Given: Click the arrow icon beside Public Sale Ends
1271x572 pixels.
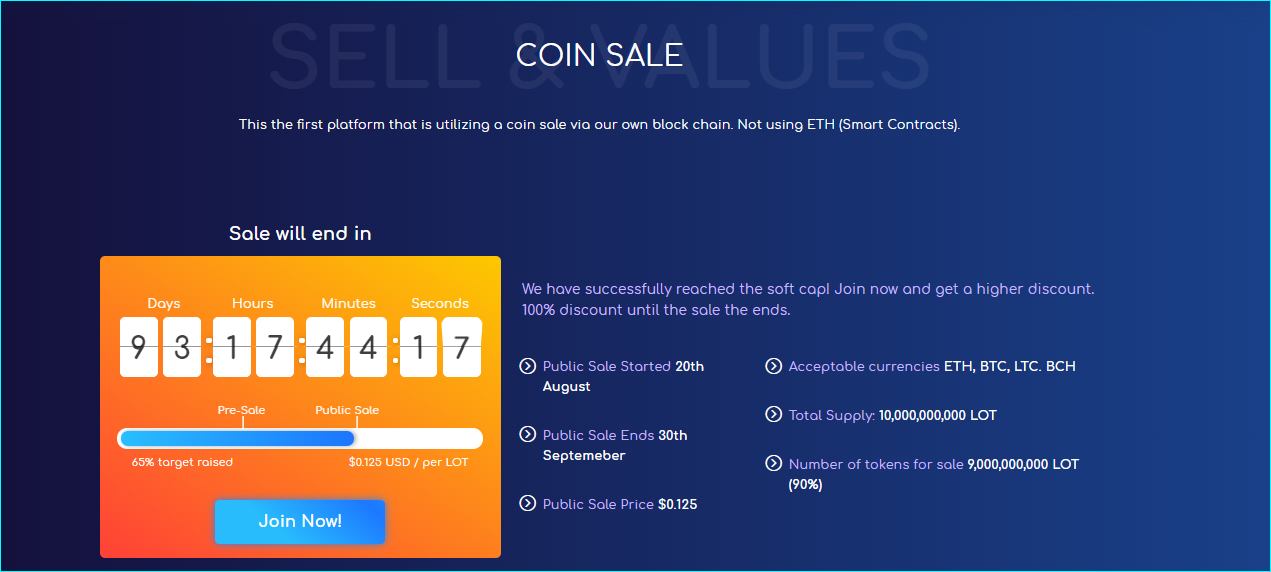Looking at the screenshot, I should coord(528,434).
